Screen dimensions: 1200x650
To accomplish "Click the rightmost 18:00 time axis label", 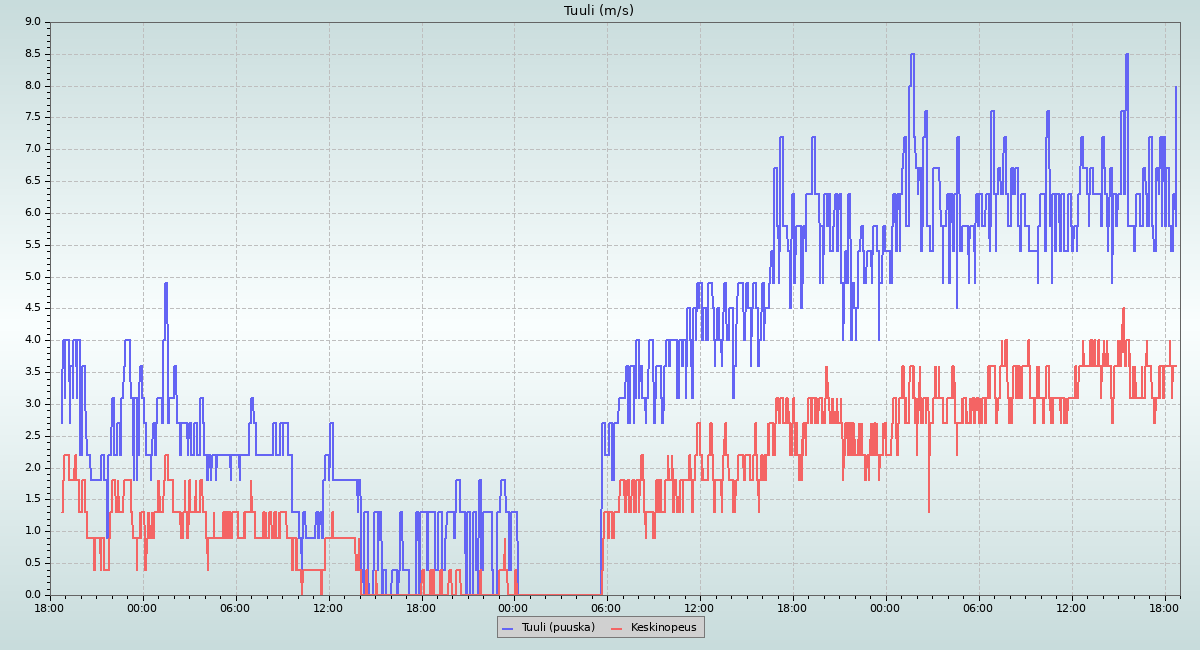I will (x=1164, y=607).
